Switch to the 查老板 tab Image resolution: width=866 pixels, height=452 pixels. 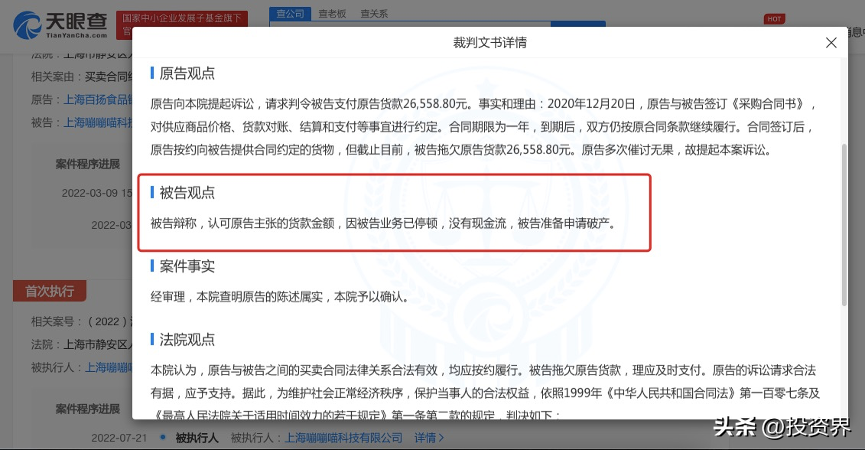[332, 13]
